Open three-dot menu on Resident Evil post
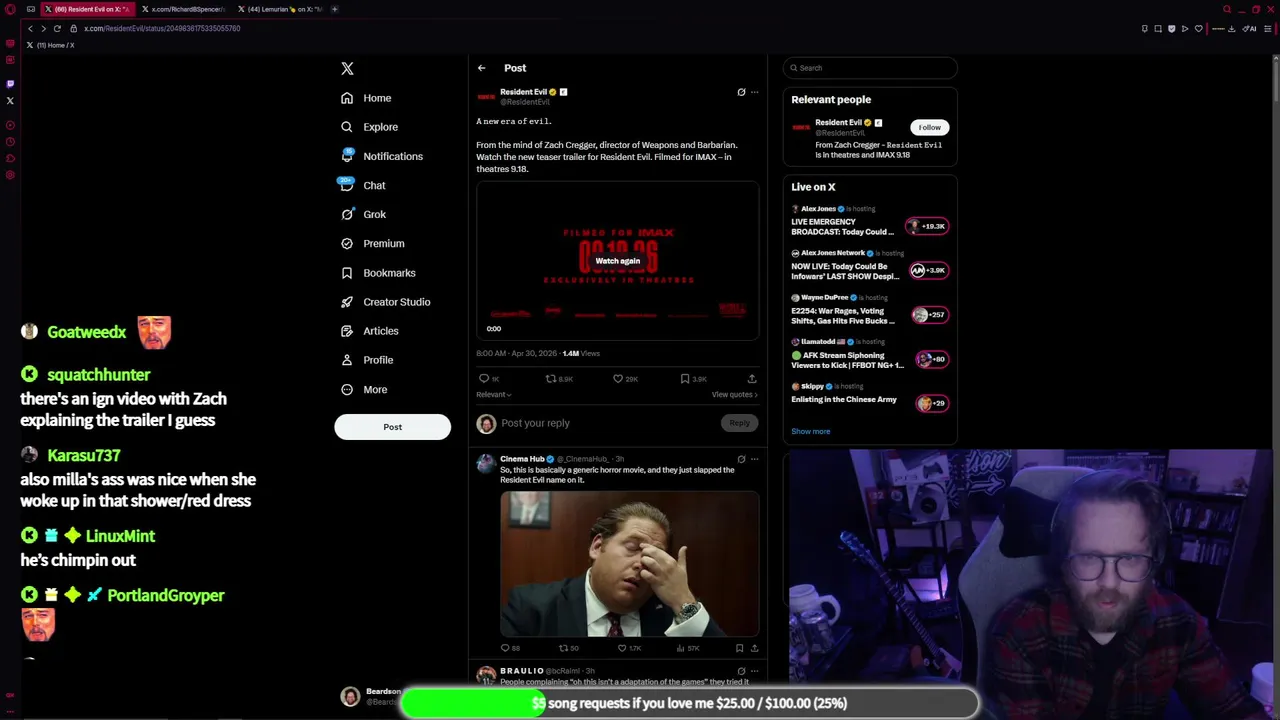This screenshot has width=1280, height=720. [754, 92]
